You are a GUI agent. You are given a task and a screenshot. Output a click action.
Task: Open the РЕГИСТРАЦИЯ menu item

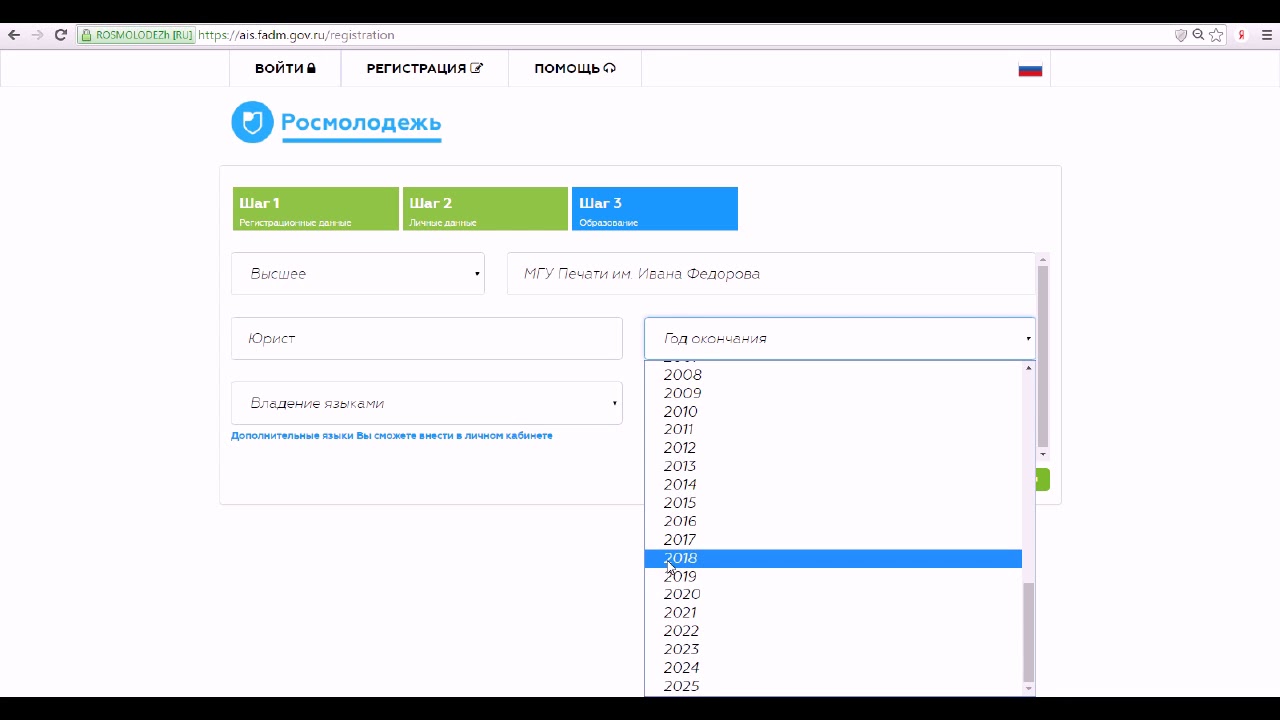pos(424,68)
